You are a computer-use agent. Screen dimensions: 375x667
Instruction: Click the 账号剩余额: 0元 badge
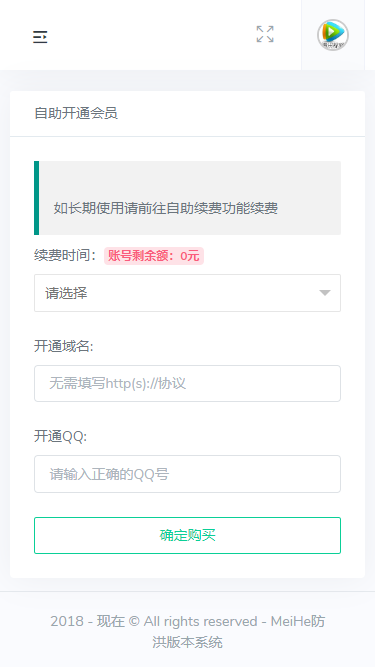(154, 256)
